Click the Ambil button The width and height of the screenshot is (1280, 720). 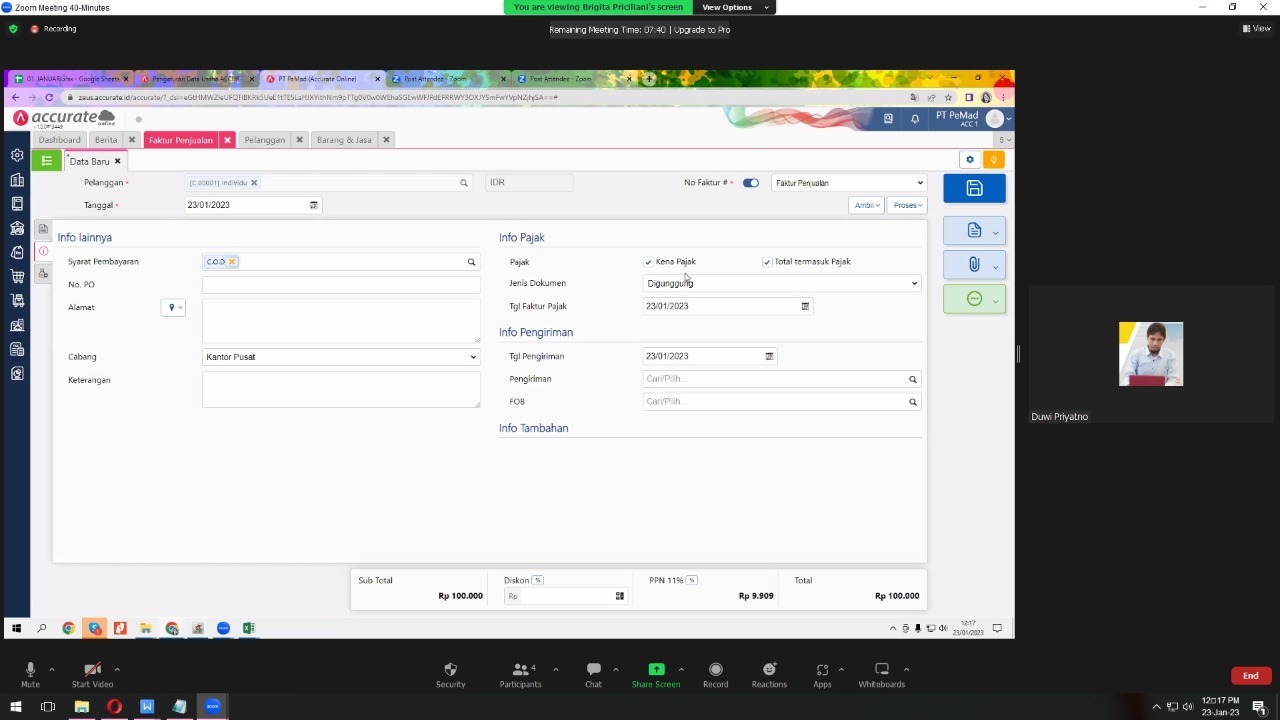[866, 205]
